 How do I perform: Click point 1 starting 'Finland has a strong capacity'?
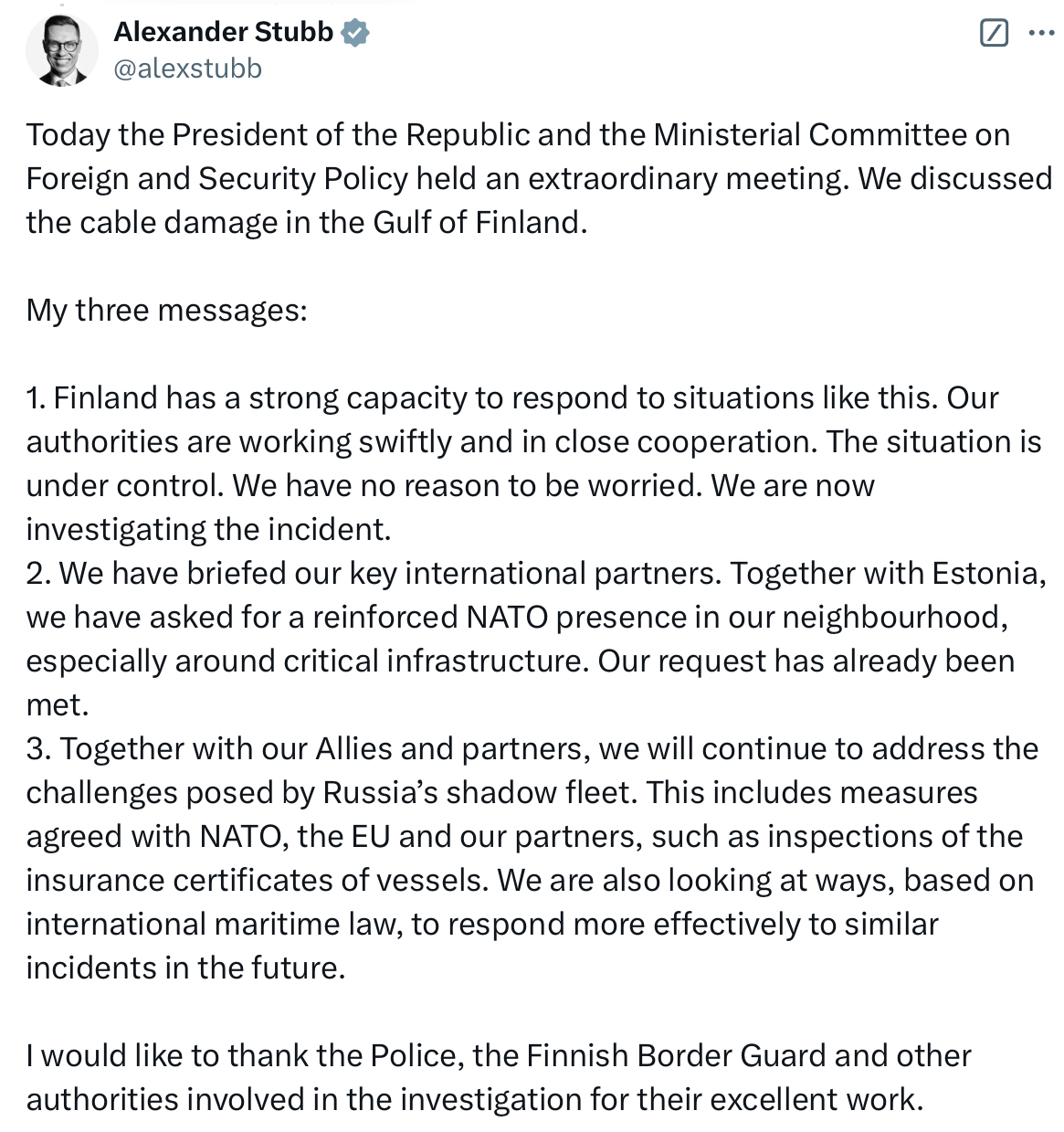click(x=274, y=398)
